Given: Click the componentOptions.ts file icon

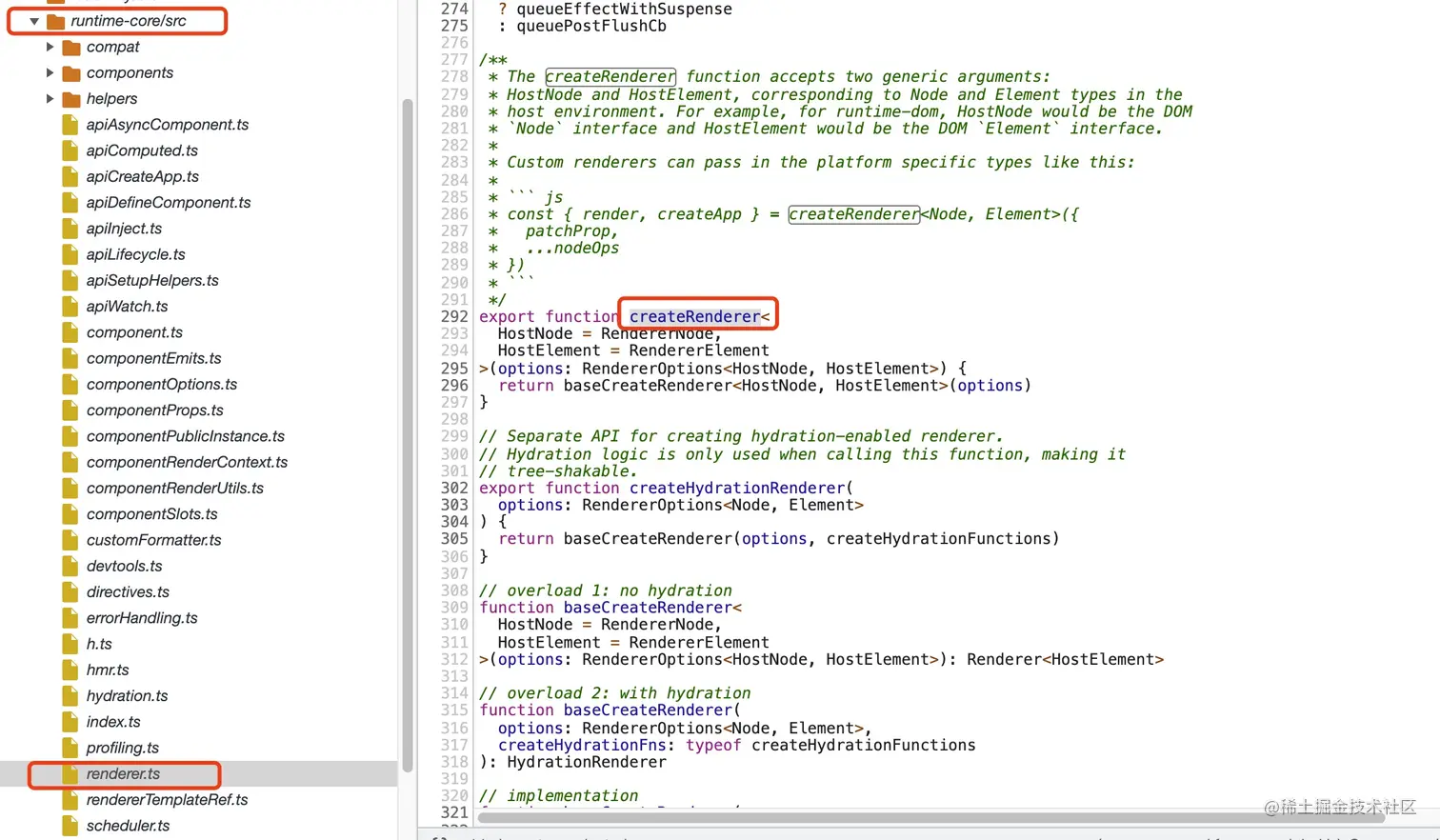Looking at the screenshot, I should pos(70,384).
